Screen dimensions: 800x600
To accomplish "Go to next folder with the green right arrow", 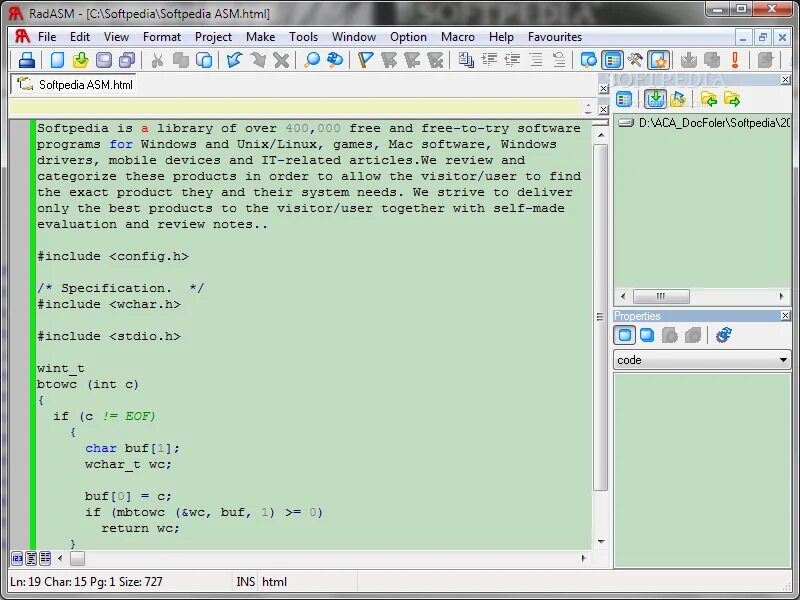I will [732, 99].
